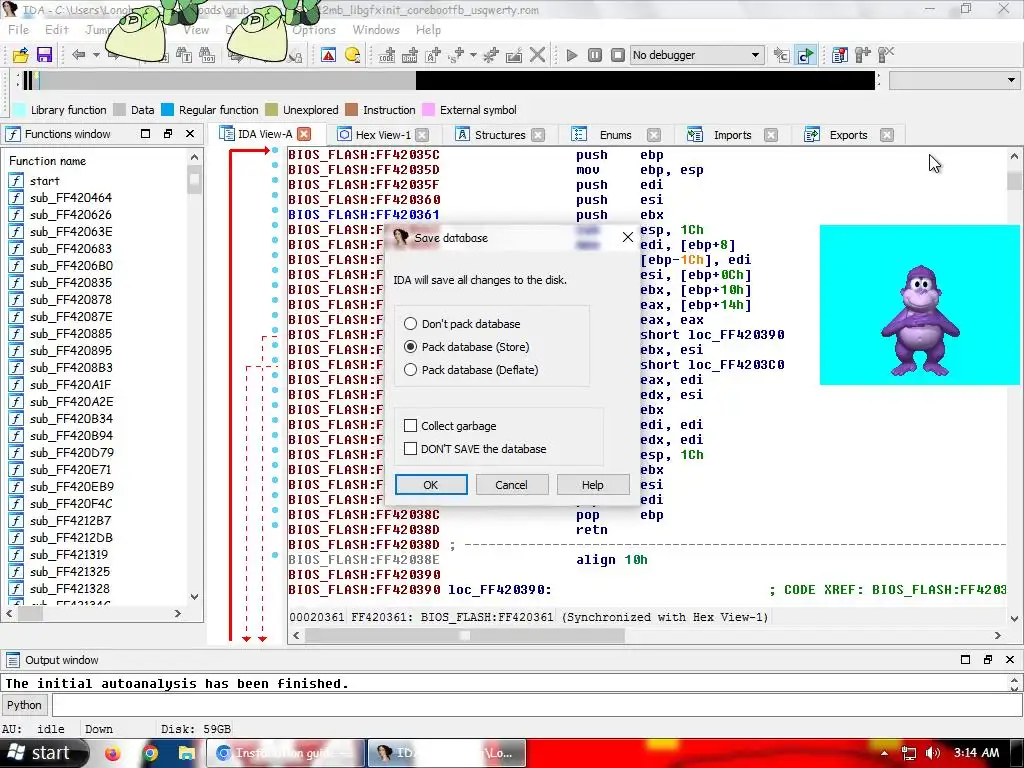Convert to string with the toolbar icon

pyautogui.click(x=433, y=56)
